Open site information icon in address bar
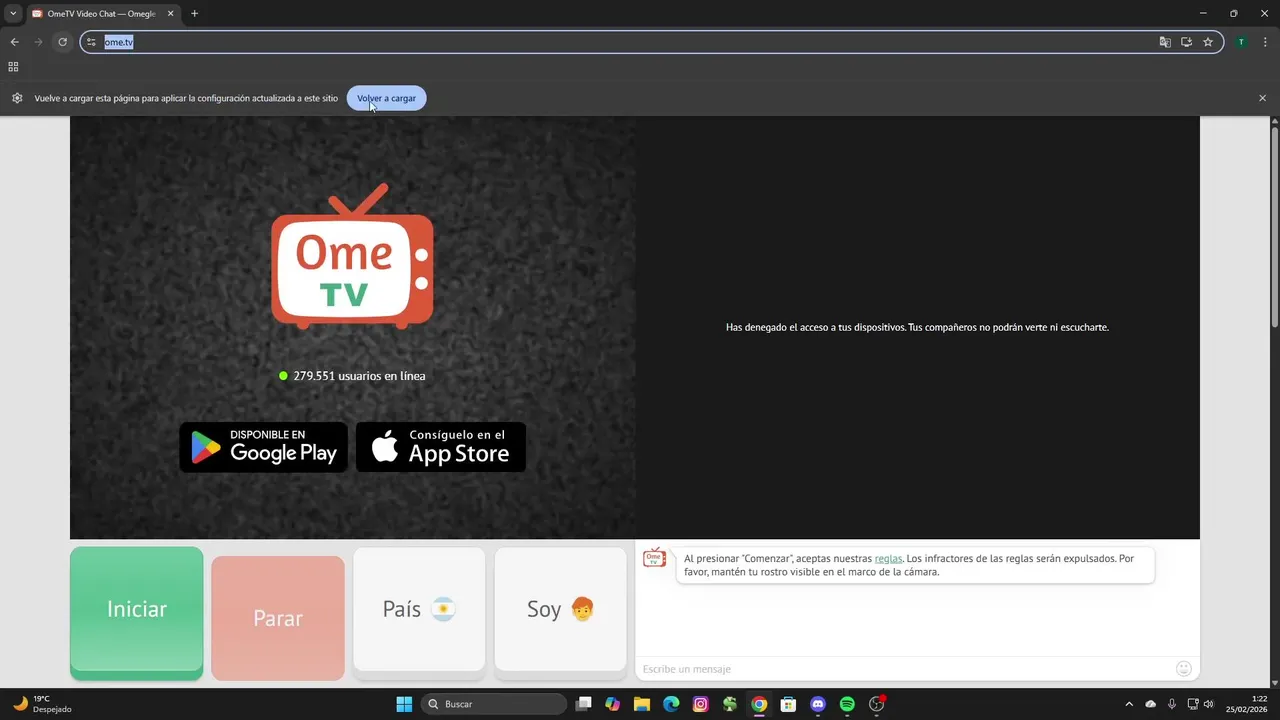The height and width of the screenshot is (720, 1280). coord(91,42)
